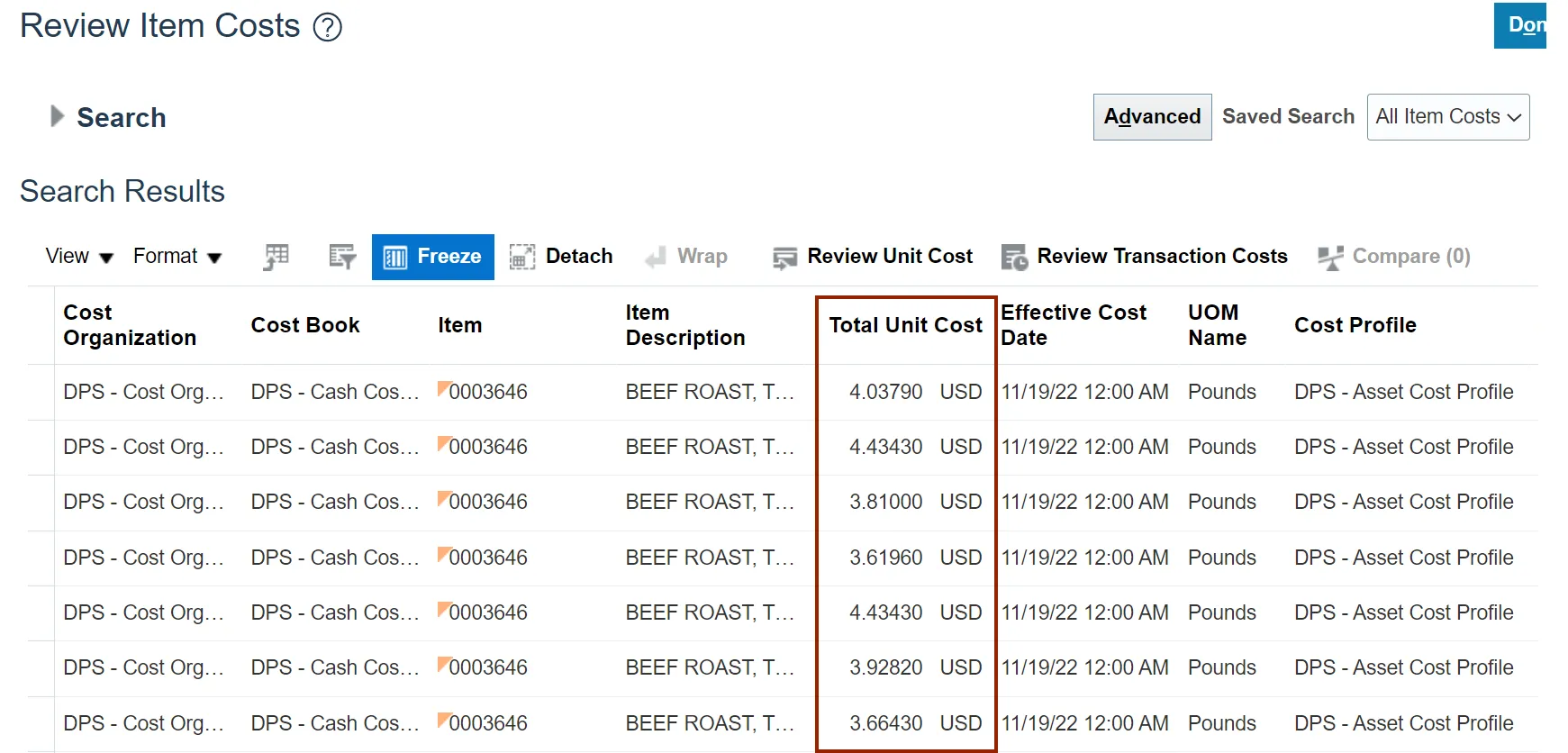Click the Compare (0) button

1394,257
